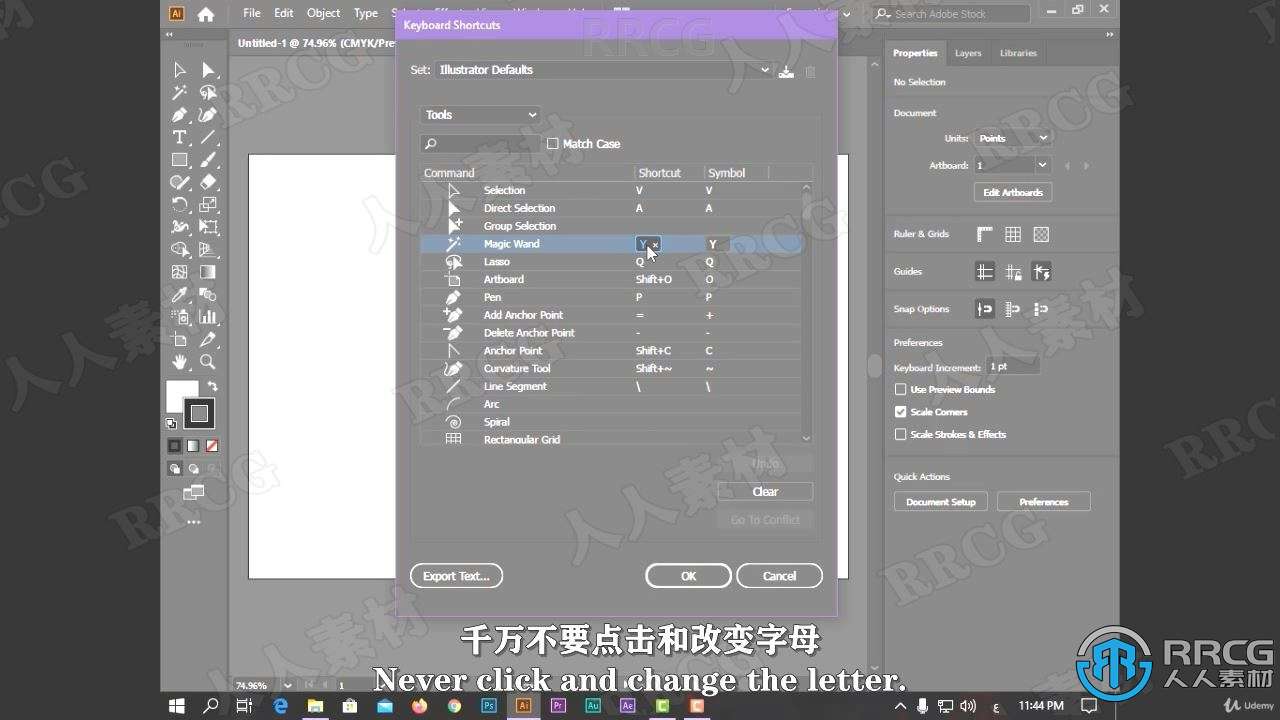Choose the Hand tool in the toolbar
The height and width of the screenshot is (720, 1280).
click(x=180, y=362)
